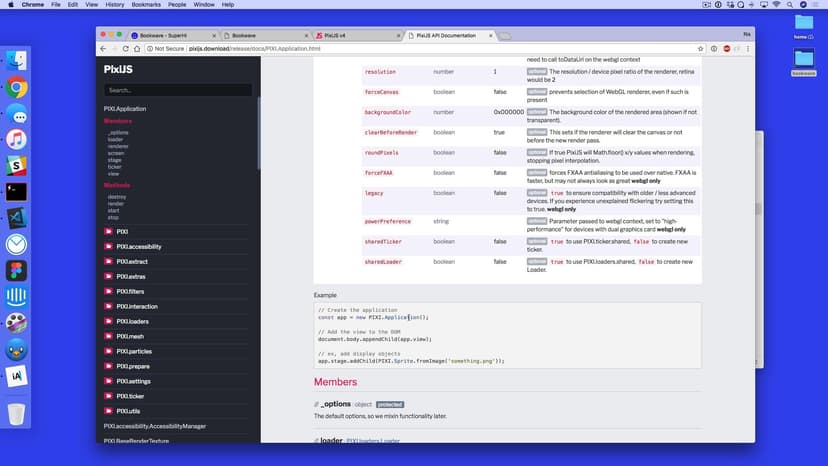Go to the renderer member link
The width and height of the screenshot is (828, 466).
[x=118, y=146]
